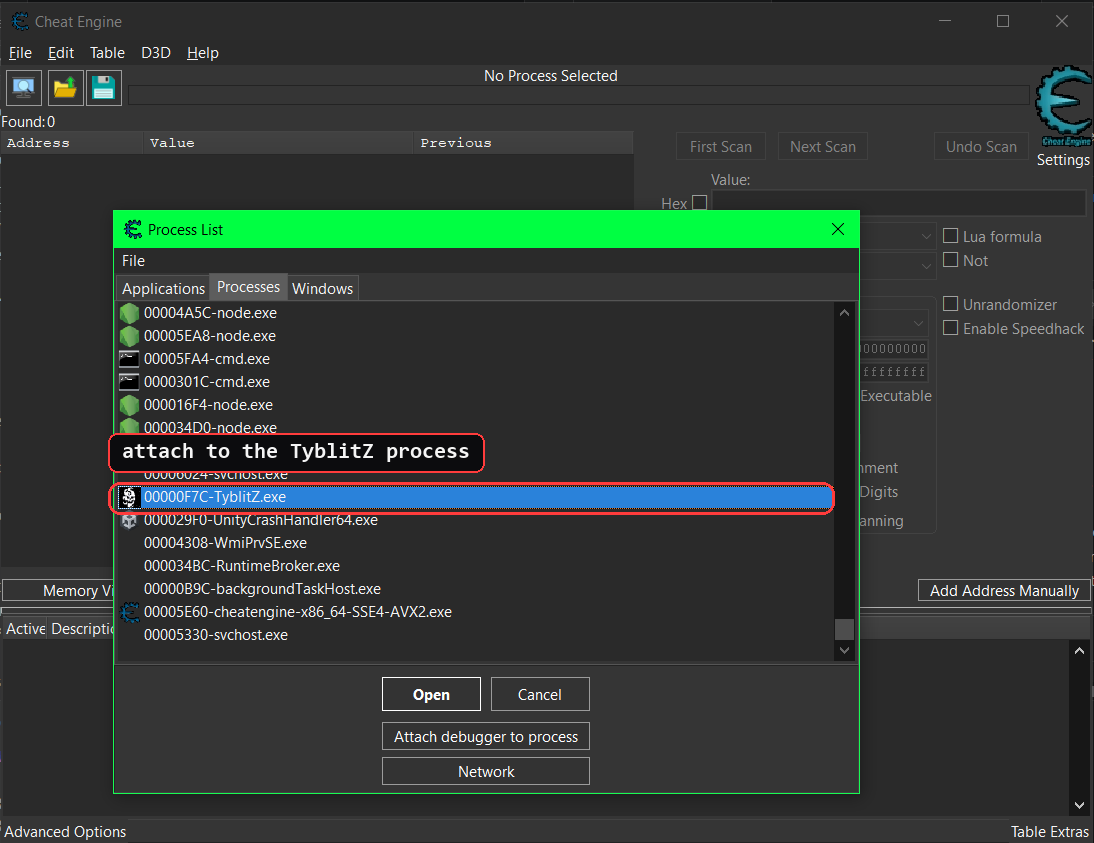Switch to the Processes tab
This screenshot has width=1094, height=843.
point(248,287)
